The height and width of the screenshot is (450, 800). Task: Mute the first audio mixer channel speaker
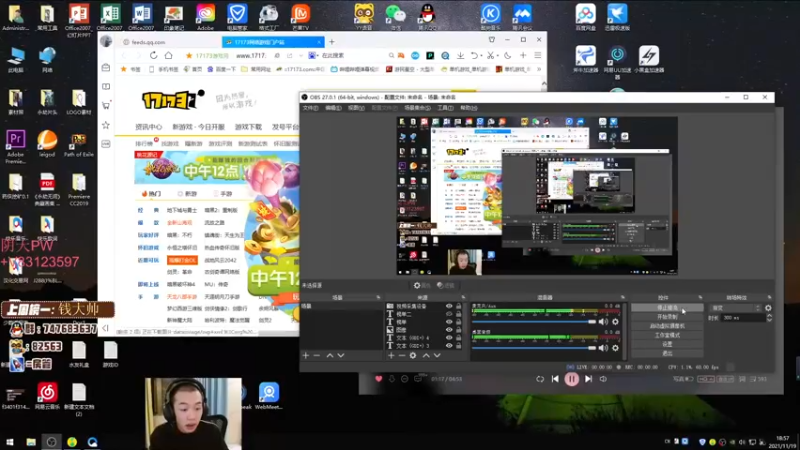click(603, 321)
